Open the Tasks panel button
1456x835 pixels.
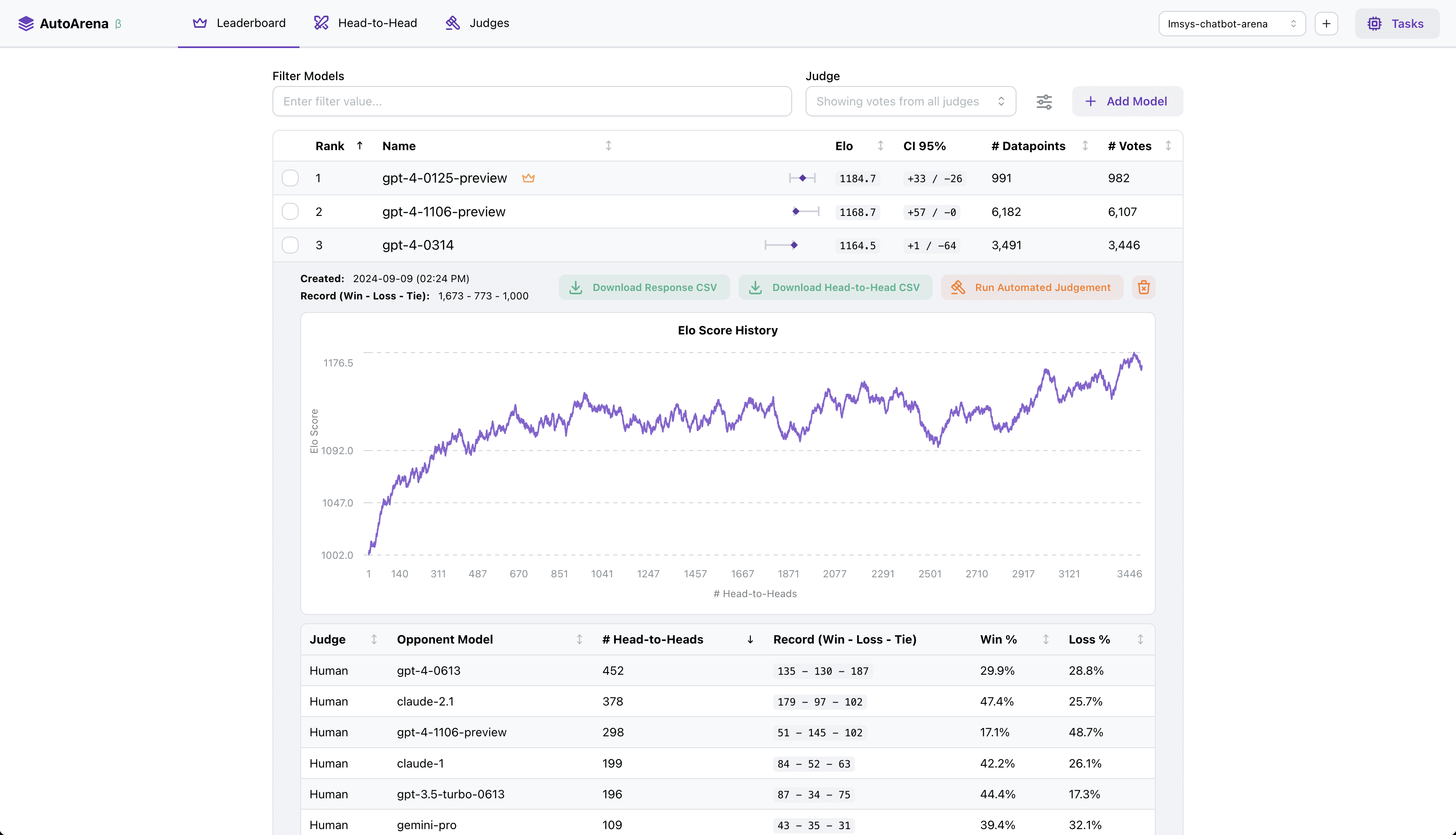[1397, 24]
